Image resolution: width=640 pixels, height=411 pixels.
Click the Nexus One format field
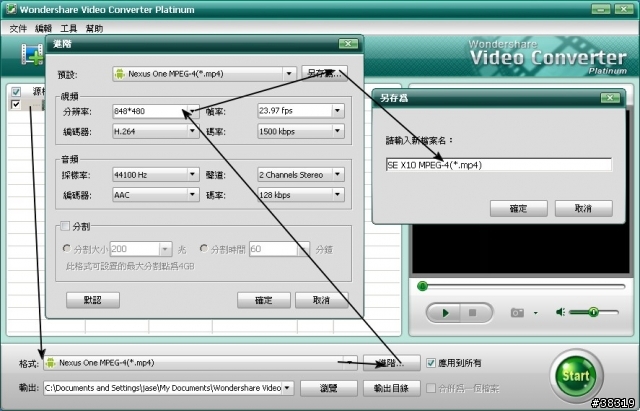click(200, 363)
